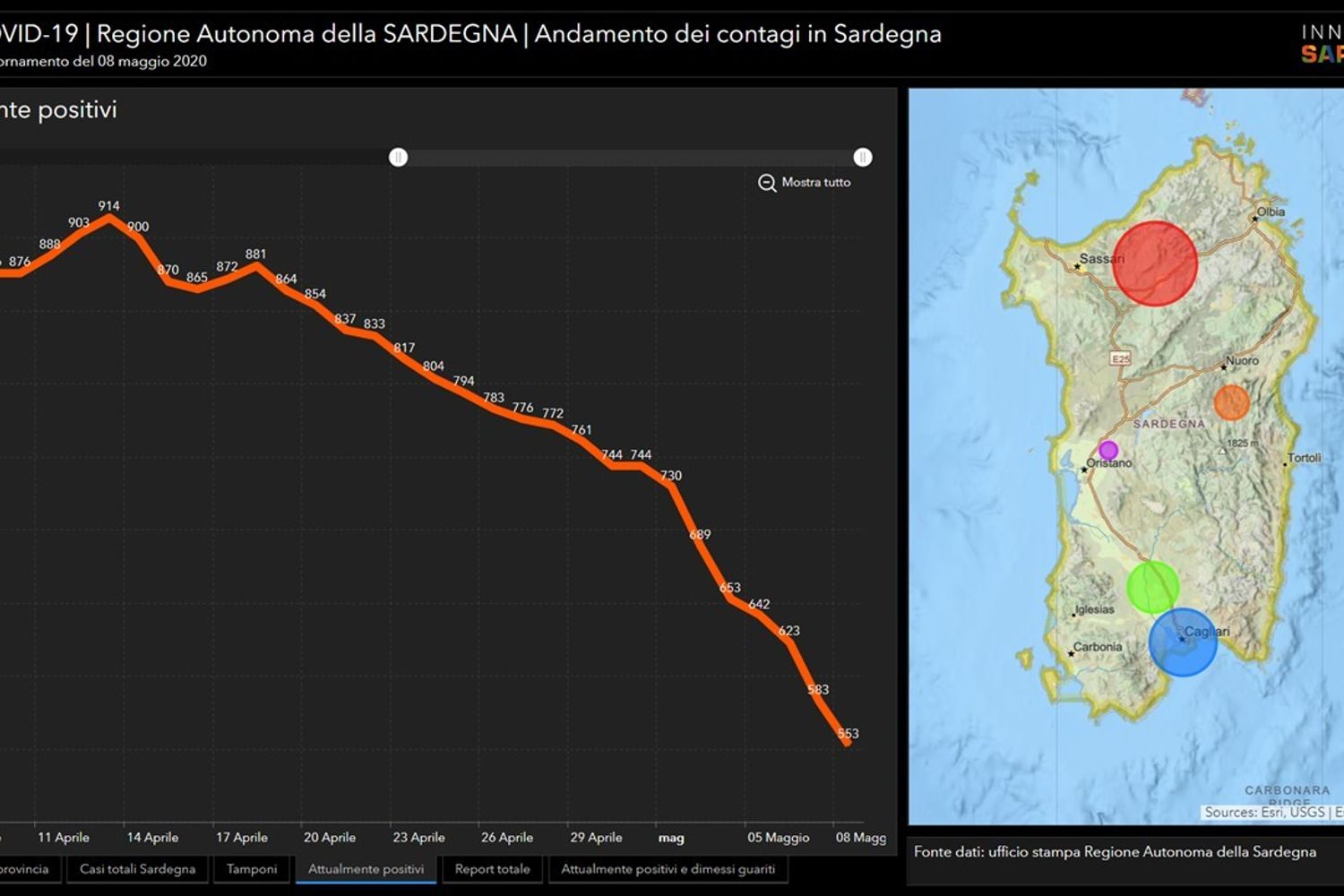Screen dimensions: 1344x896
Task: Open Attualmente positivi e dimessi guariti tab
Action: (x=668, y=869)
